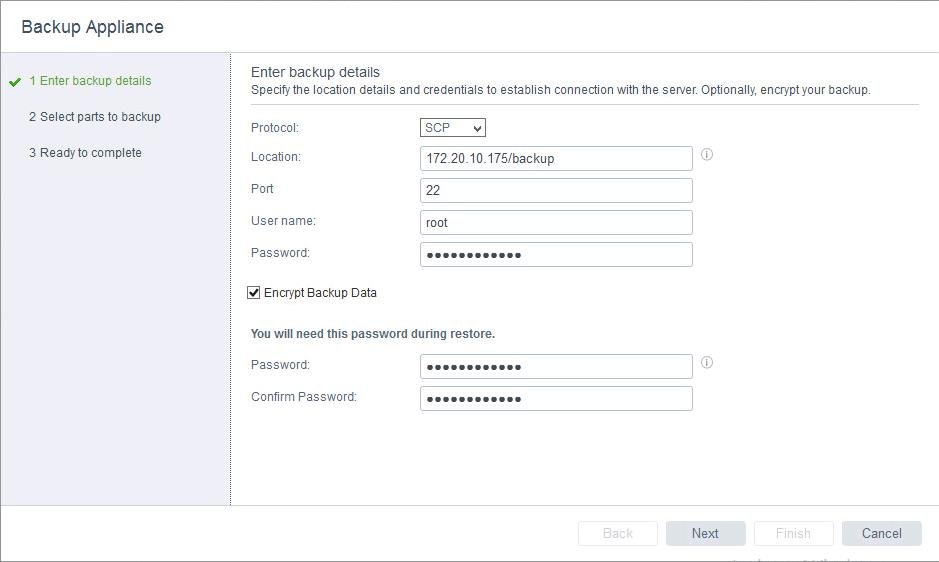Select step 1 Enter backup details
Viewport: 939px width, 562px height.
coord(90,81)
